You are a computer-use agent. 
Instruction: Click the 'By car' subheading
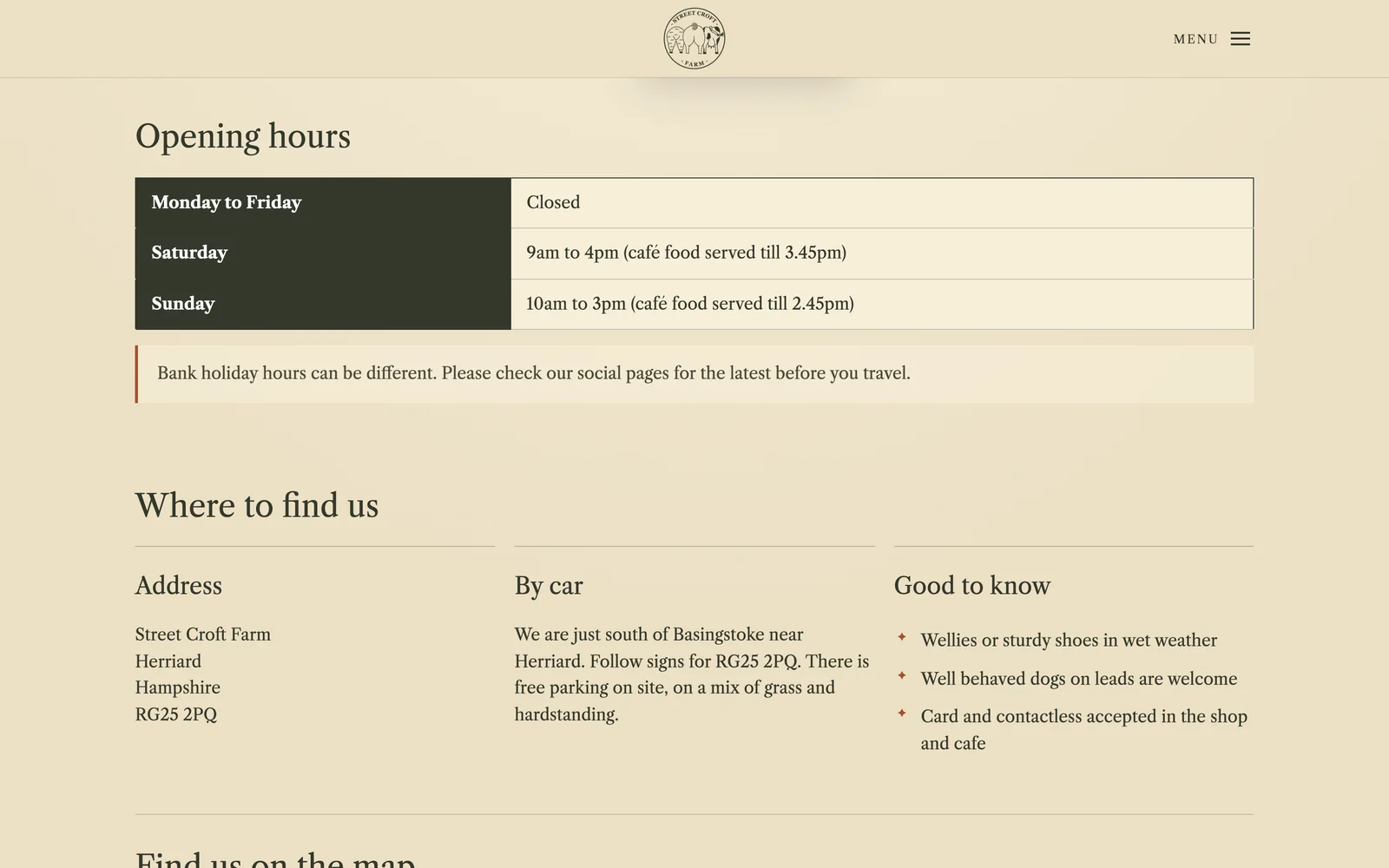[549, 586]
